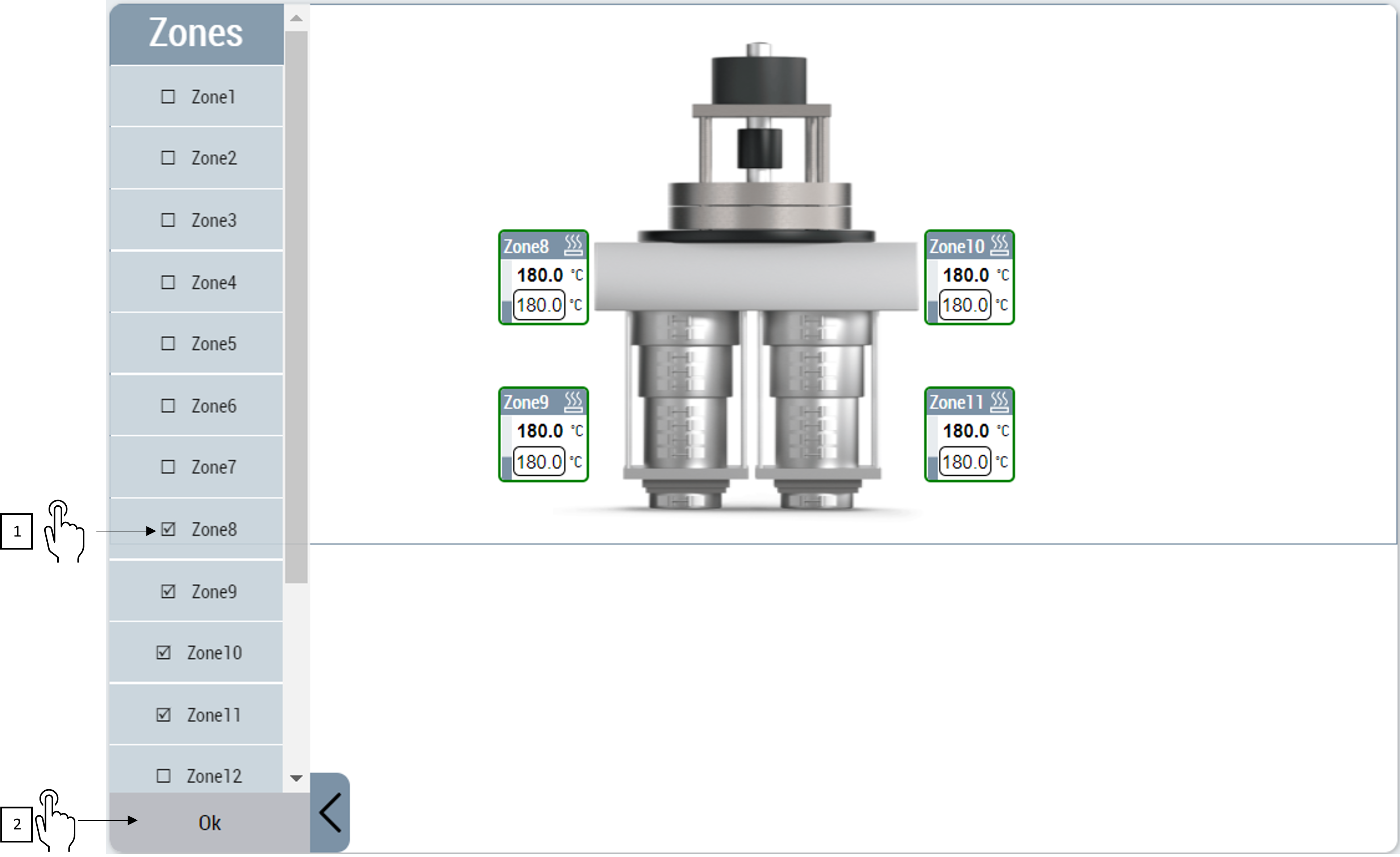Screen dimensions: 1400x857
Task: Confirm zone selection with Ok
Action: click(x=210, y=823)
